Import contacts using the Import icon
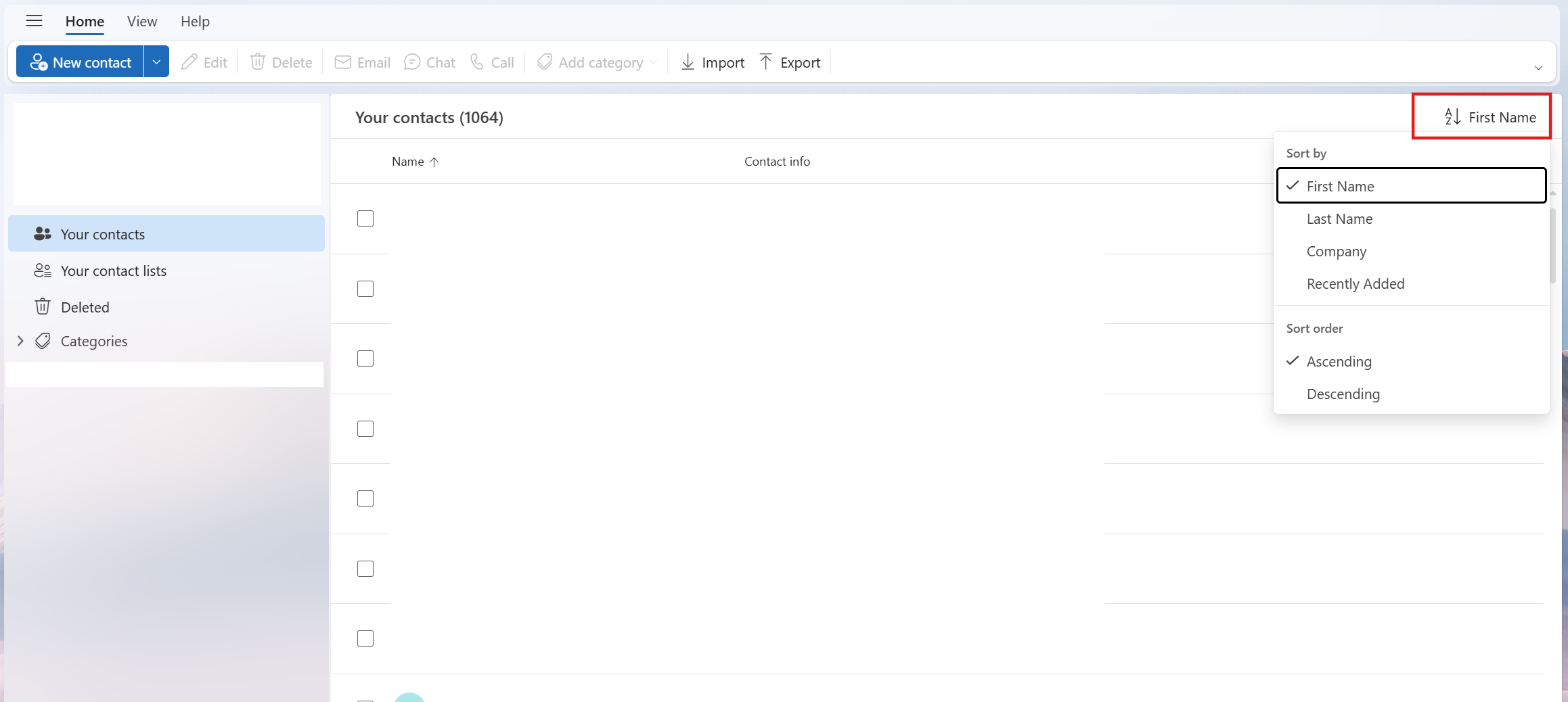 click(688, 62)
